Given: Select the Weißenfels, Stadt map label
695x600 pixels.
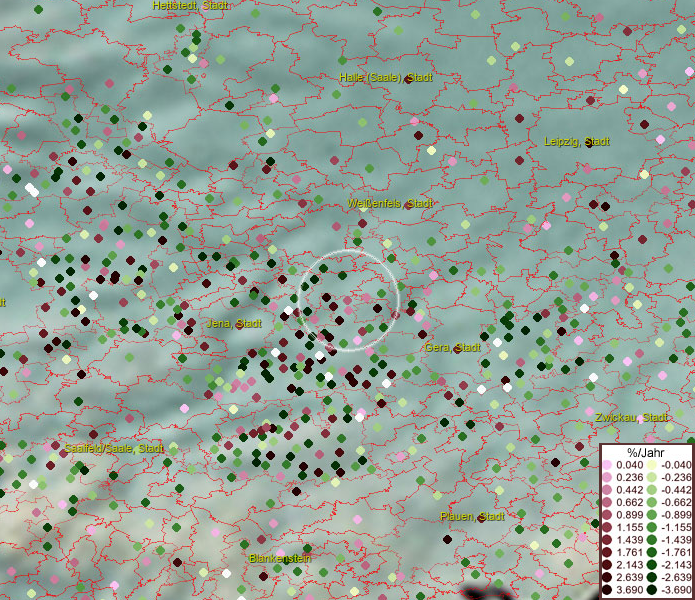Looking at the screenshot, I should click(390, 203).
